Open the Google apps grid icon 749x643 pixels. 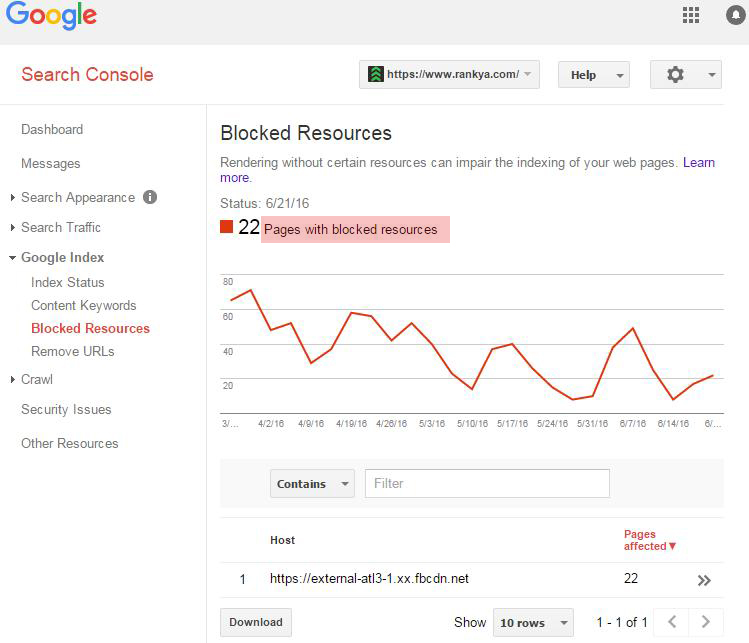[x=691, y=15]
